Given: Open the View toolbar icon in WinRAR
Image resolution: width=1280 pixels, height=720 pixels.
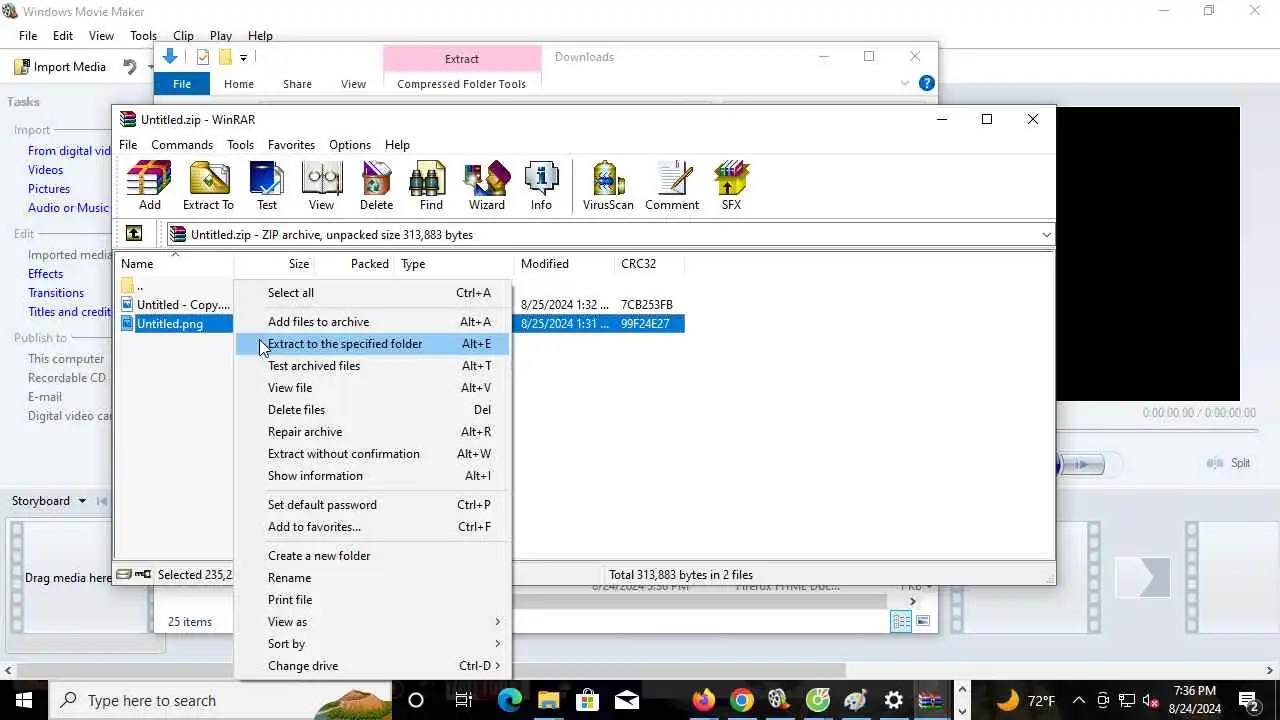Looking at the screenshot, I should (321, 186).
